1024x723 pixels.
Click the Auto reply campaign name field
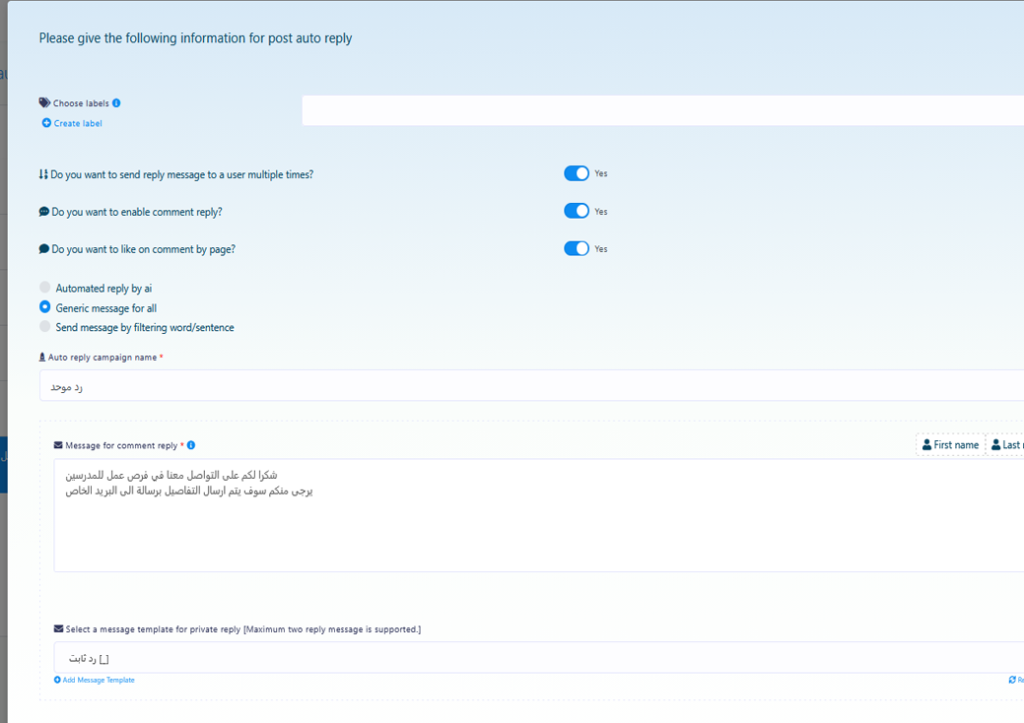click(x=530, y=386)
